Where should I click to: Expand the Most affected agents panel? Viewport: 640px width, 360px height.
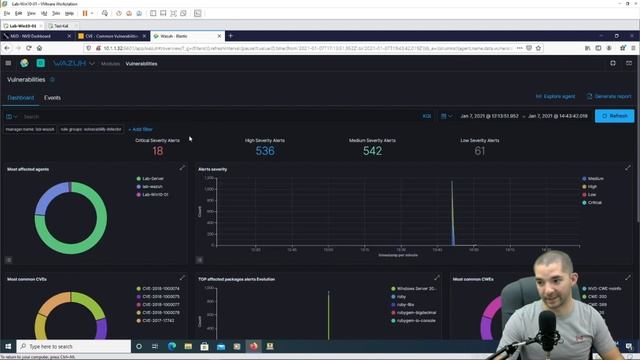[182, 168]
